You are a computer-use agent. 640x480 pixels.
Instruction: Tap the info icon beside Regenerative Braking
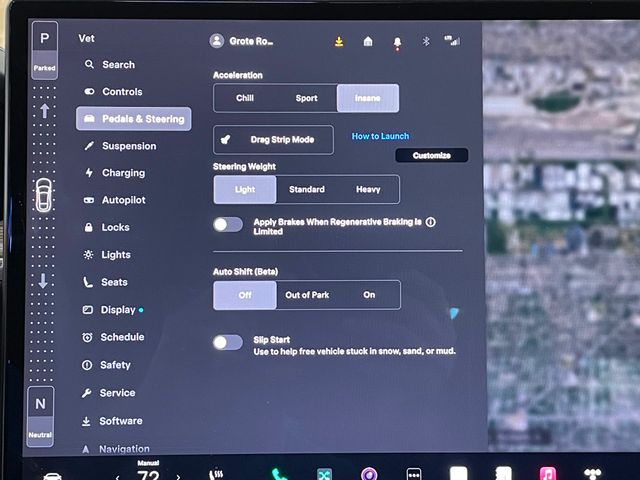click(431, 222)
